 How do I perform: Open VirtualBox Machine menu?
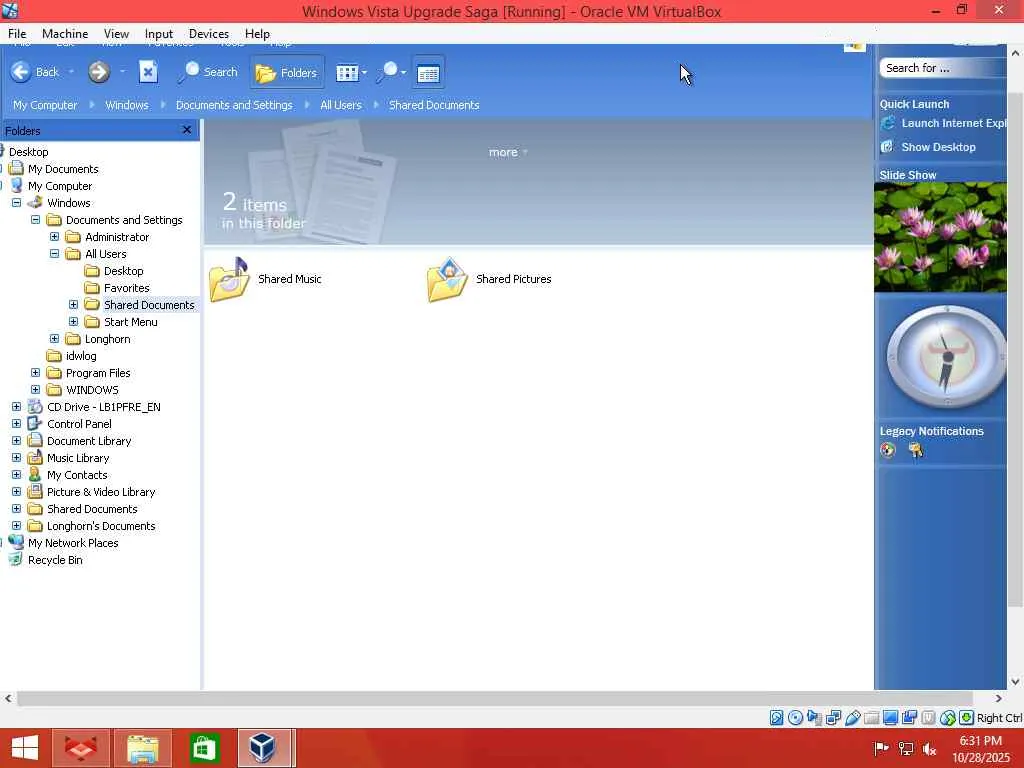tap(65, 33)
